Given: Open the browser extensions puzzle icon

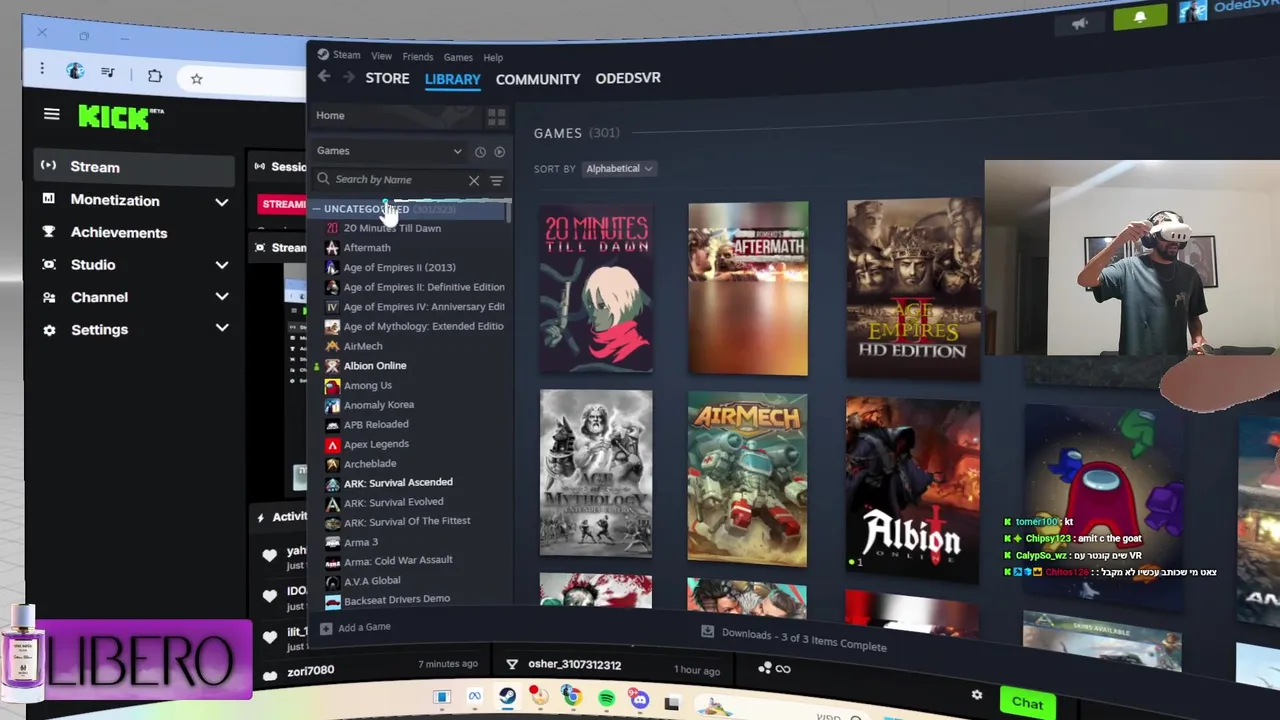Looking at the screenshot, I should [x=154, y=76].
